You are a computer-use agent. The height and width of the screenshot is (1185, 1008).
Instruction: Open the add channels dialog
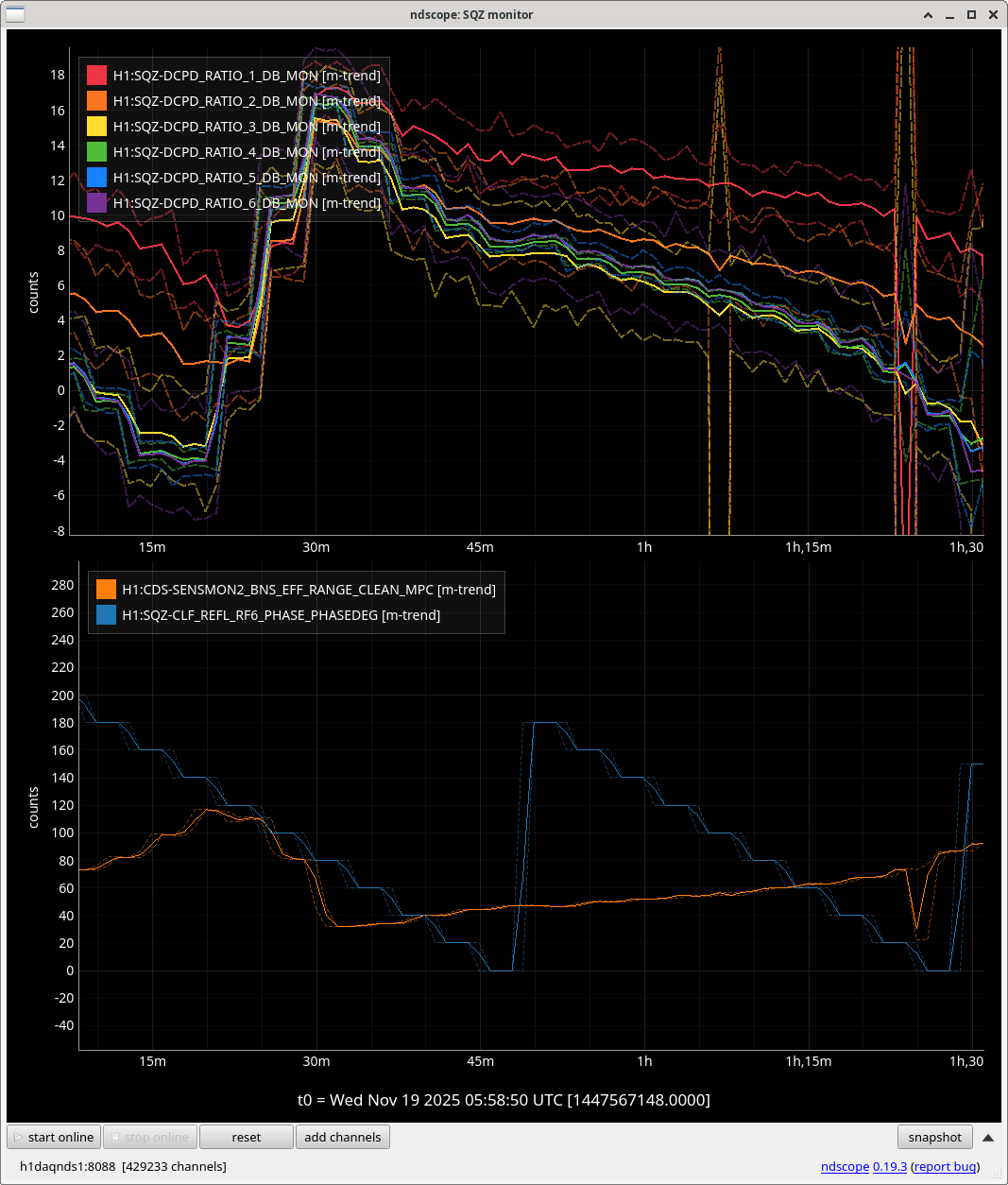click(342, 1137)
